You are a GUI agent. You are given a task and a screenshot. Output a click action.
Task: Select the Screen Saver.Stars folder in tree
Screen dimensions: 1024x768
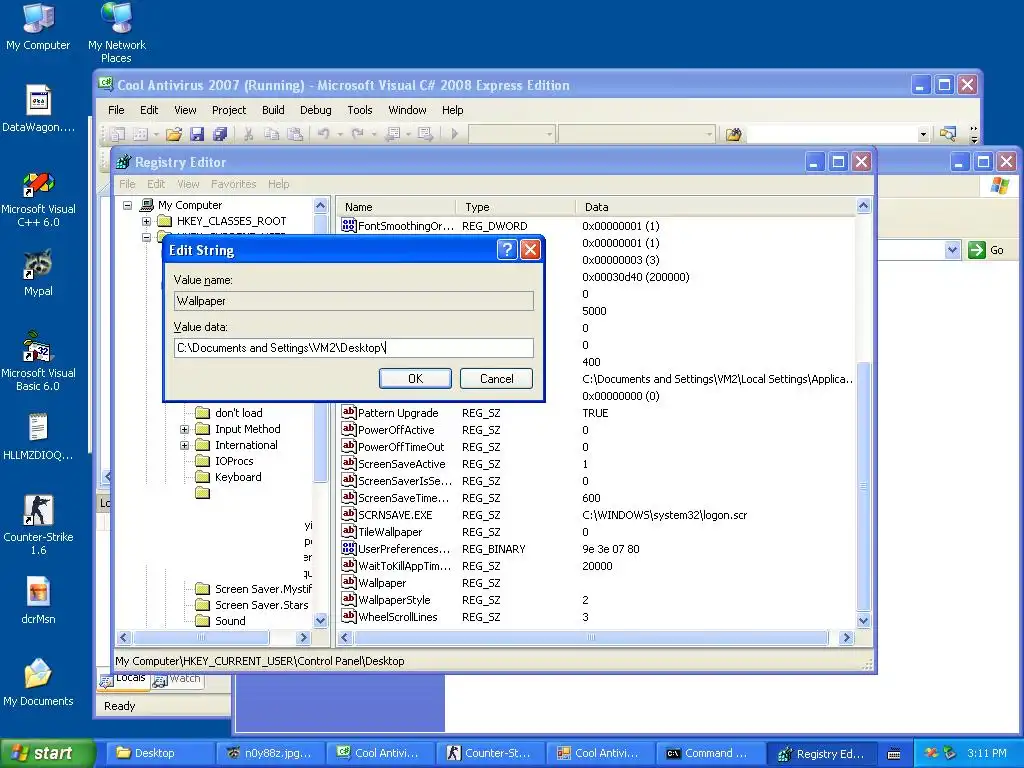point(252,605)
